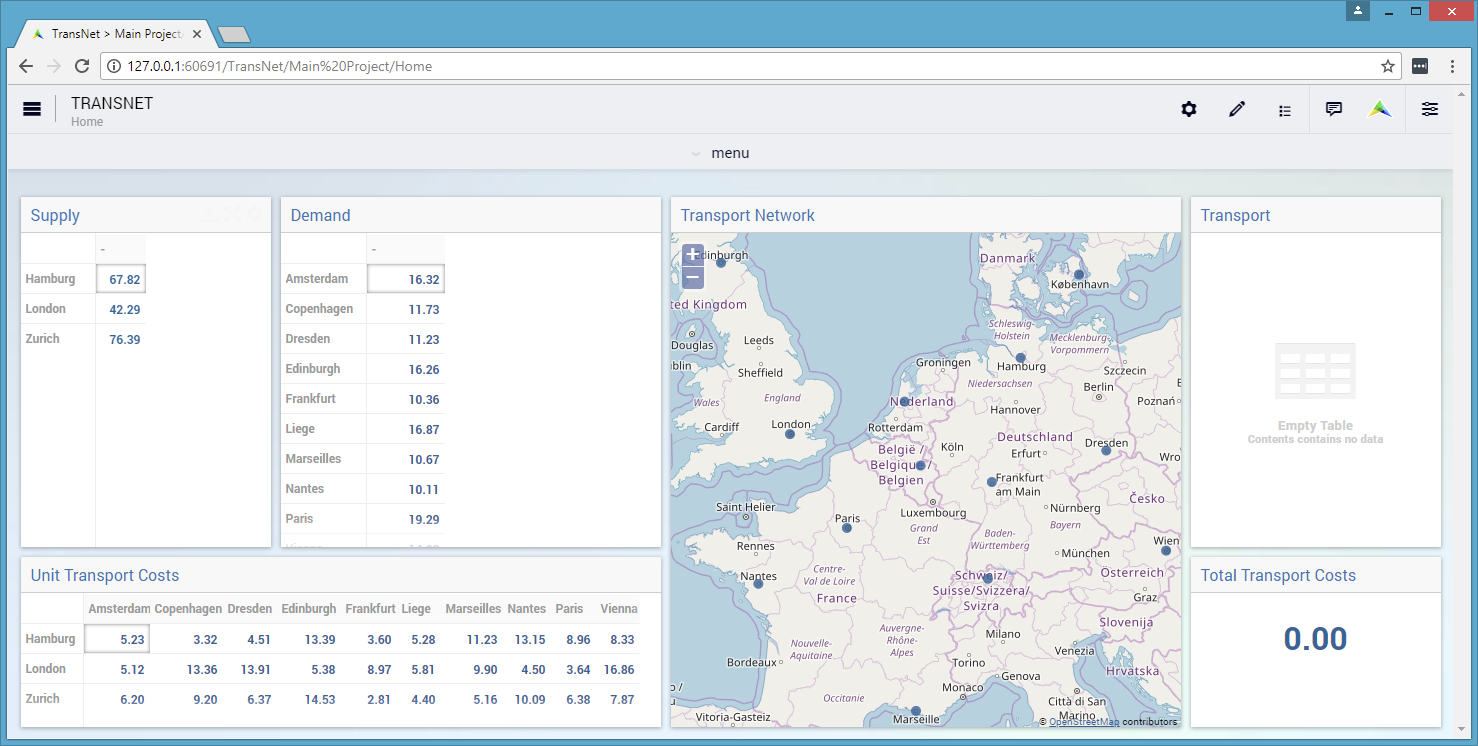
Task: Select the Marseille node on the map
Action: [x=915, y=711]
